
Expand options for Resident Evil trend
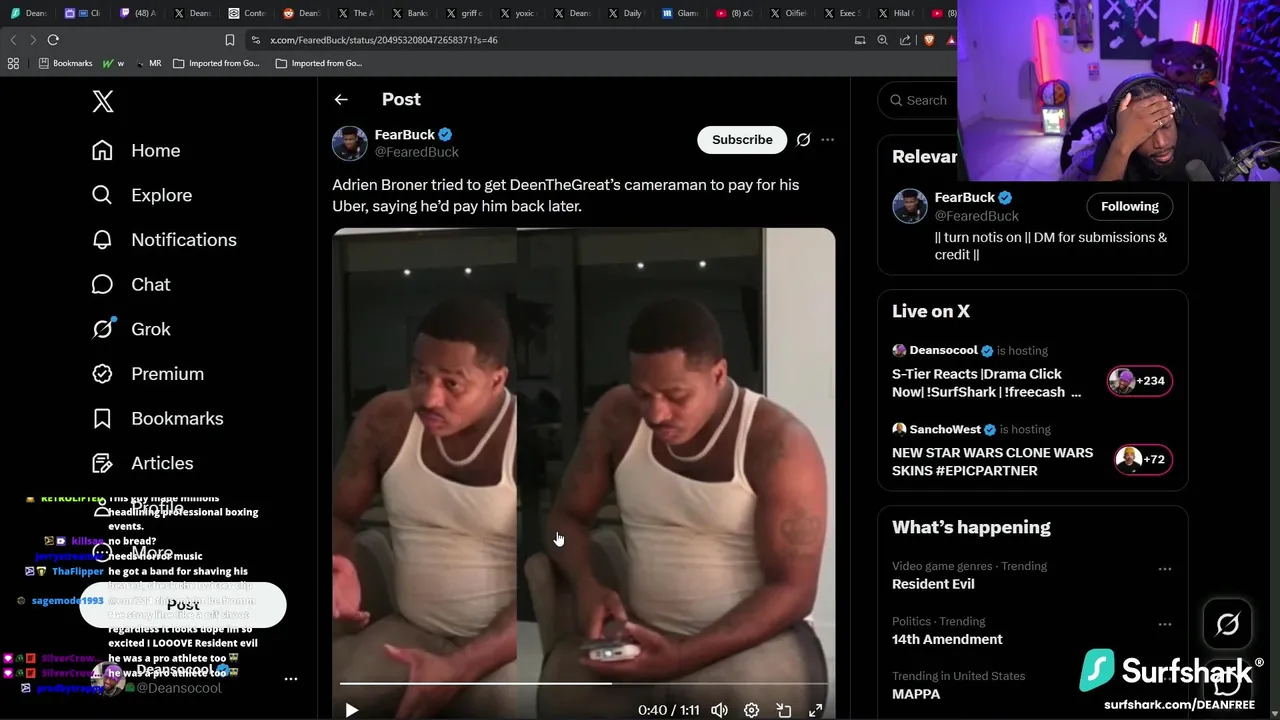point(1164,569)
